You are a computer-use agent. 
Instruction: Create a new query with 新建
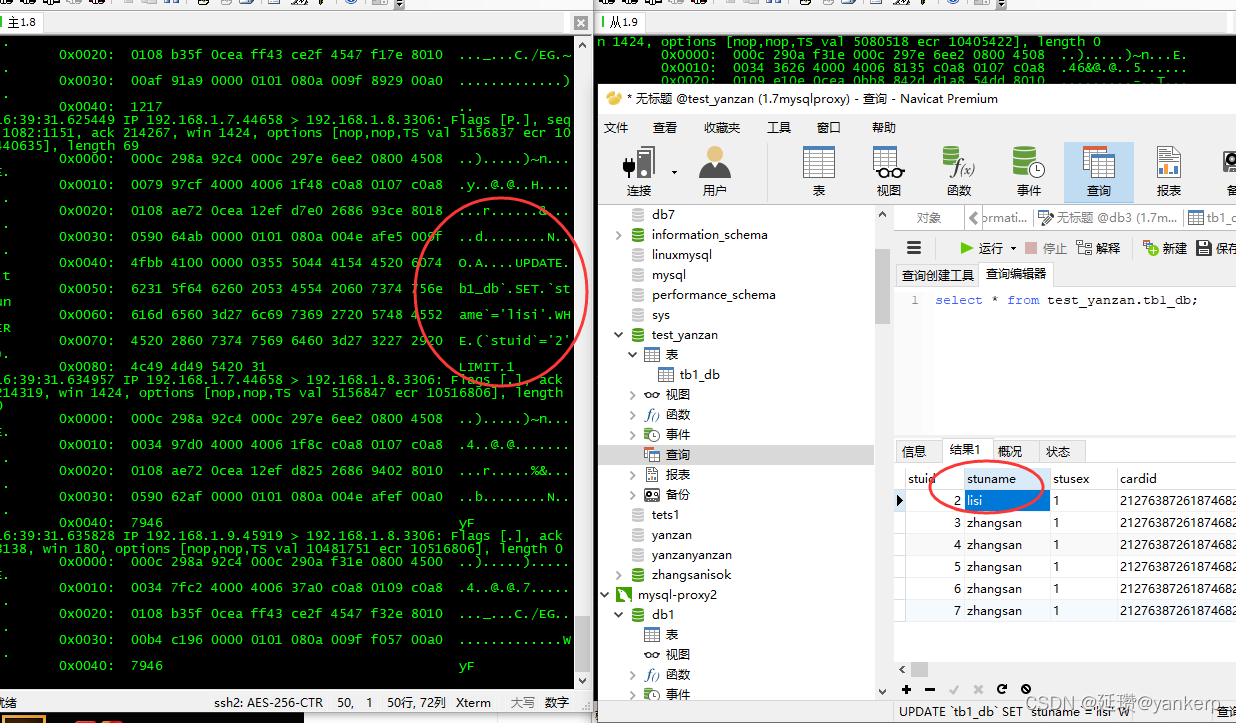[1164, 248]
